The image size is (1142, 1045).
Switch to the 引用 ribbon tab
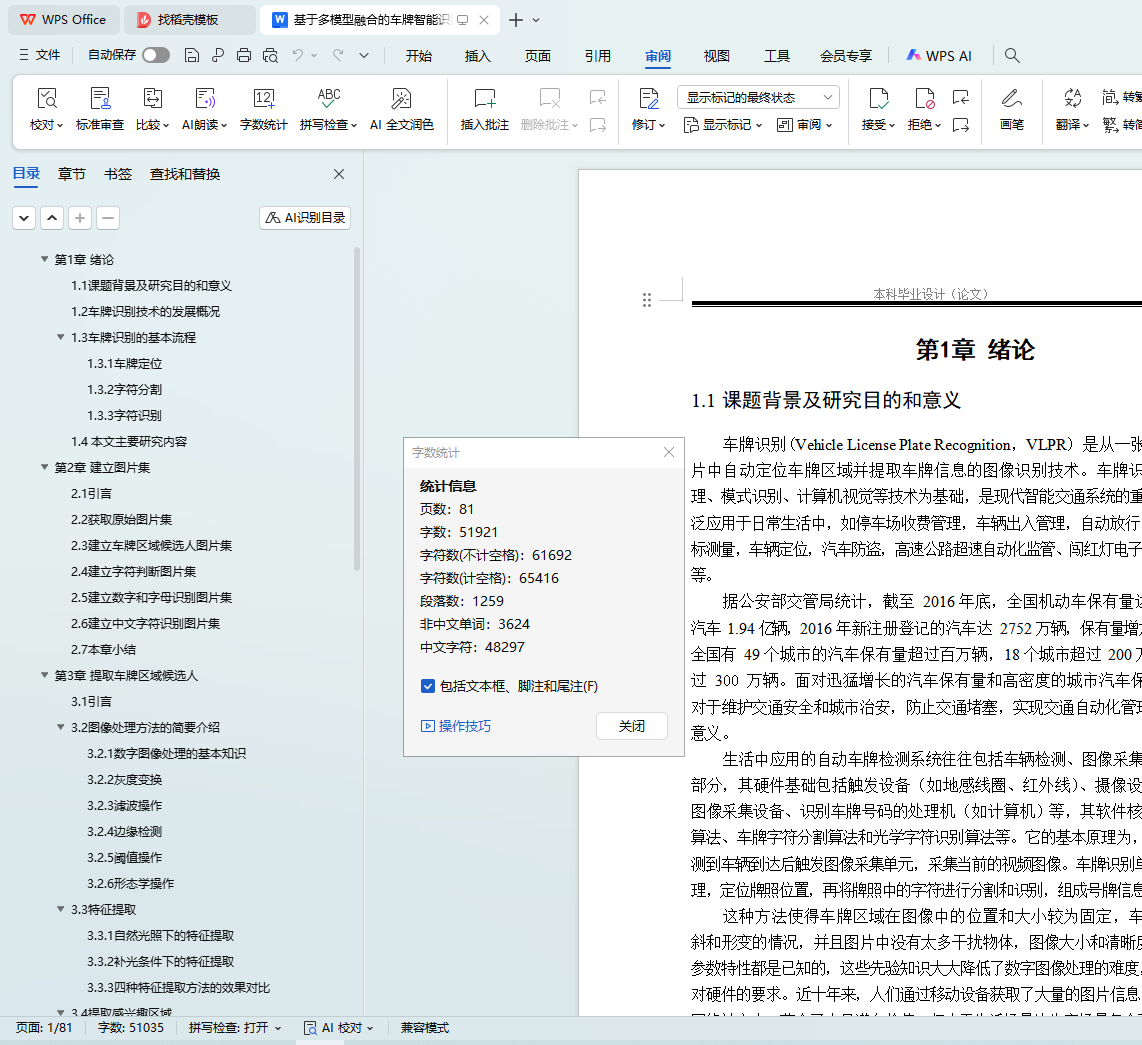[597, 56]
